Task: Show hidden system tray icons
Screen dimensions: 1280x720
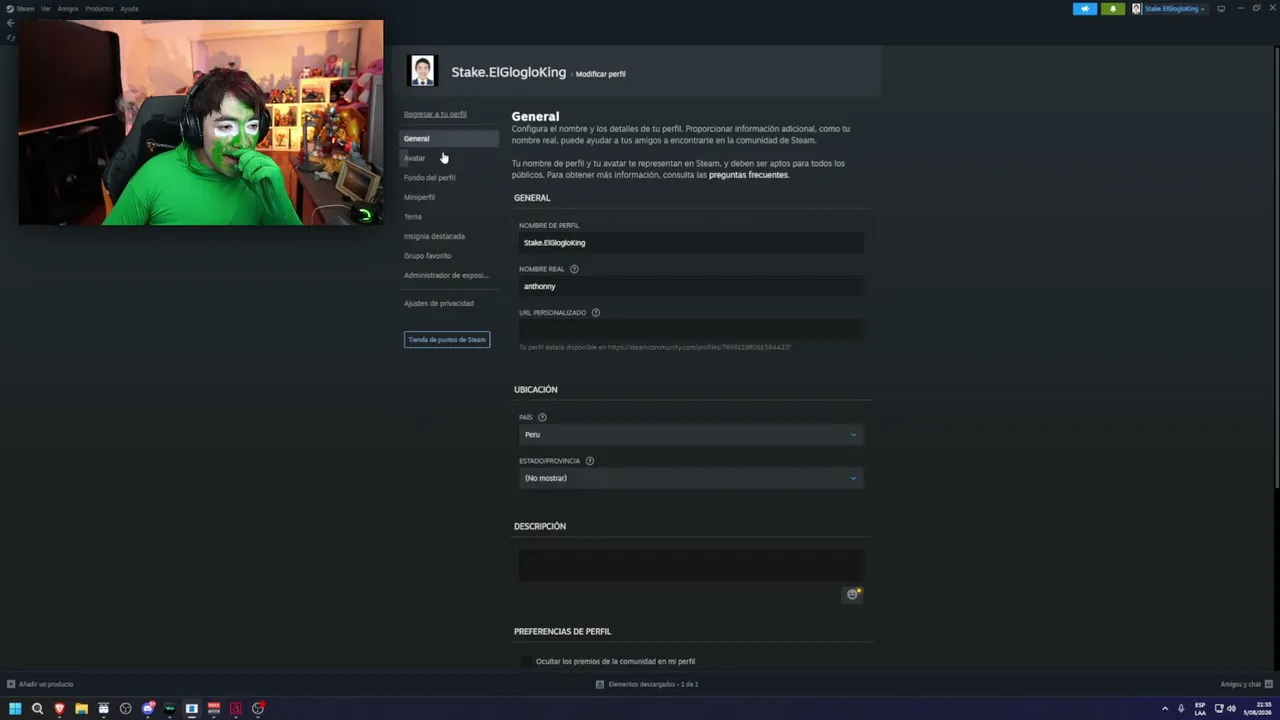Action: pyautogui.click(x=1164, y=709)
